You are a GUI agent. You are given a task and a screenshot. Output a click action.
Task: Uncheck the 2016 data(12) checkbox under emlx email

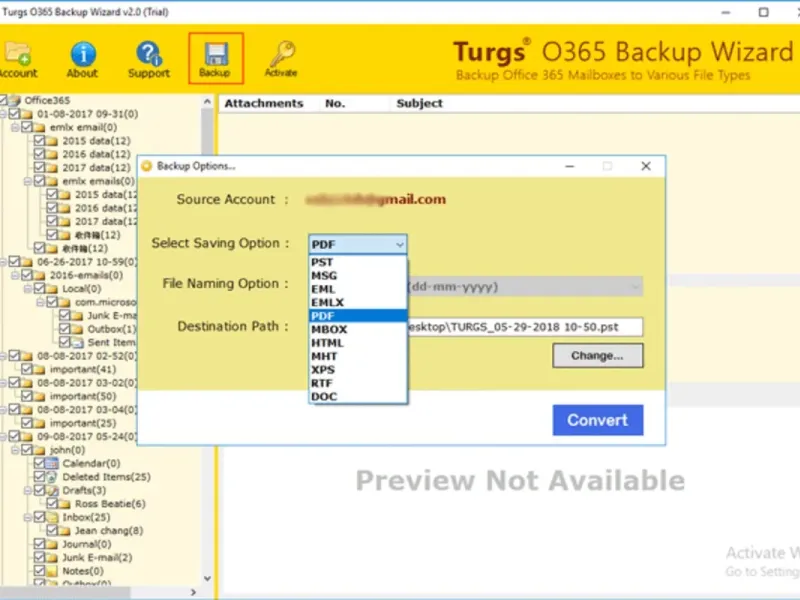[39, 154]
